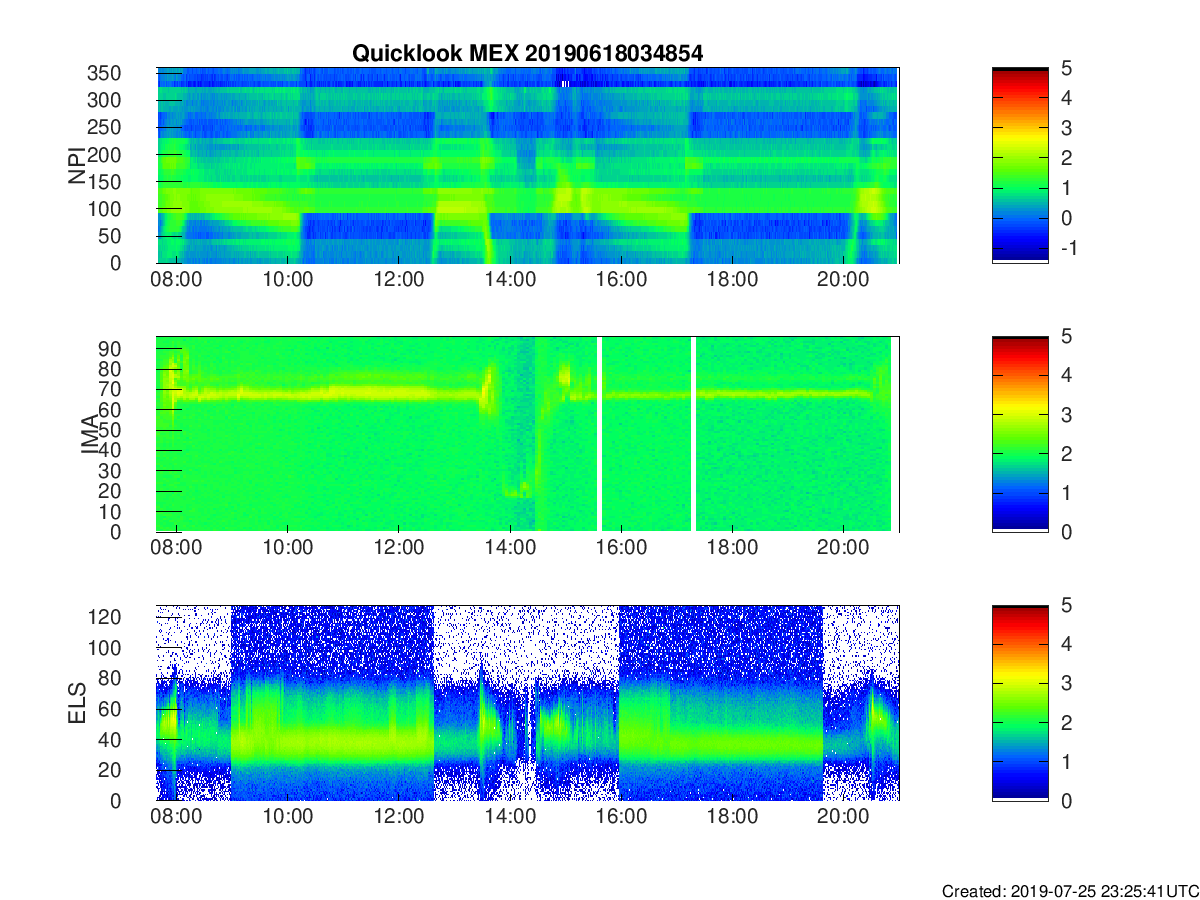Select the ELS y-axis label
Viewport: 1200px width, 900px height.
point(77,703)
